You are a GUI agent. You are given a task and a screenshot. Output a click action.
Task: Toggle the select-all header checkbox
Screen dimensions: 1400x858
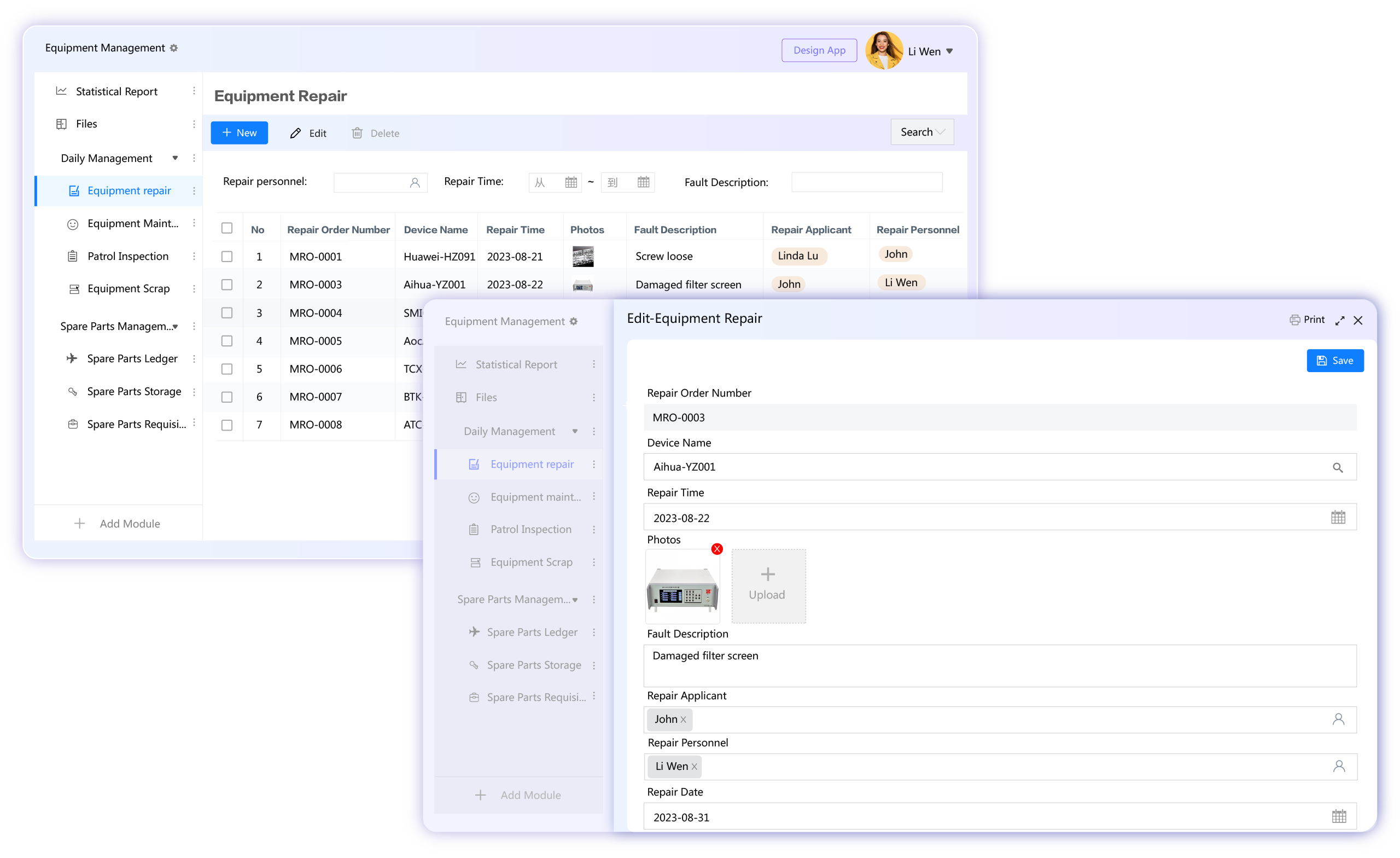(227, 229)
